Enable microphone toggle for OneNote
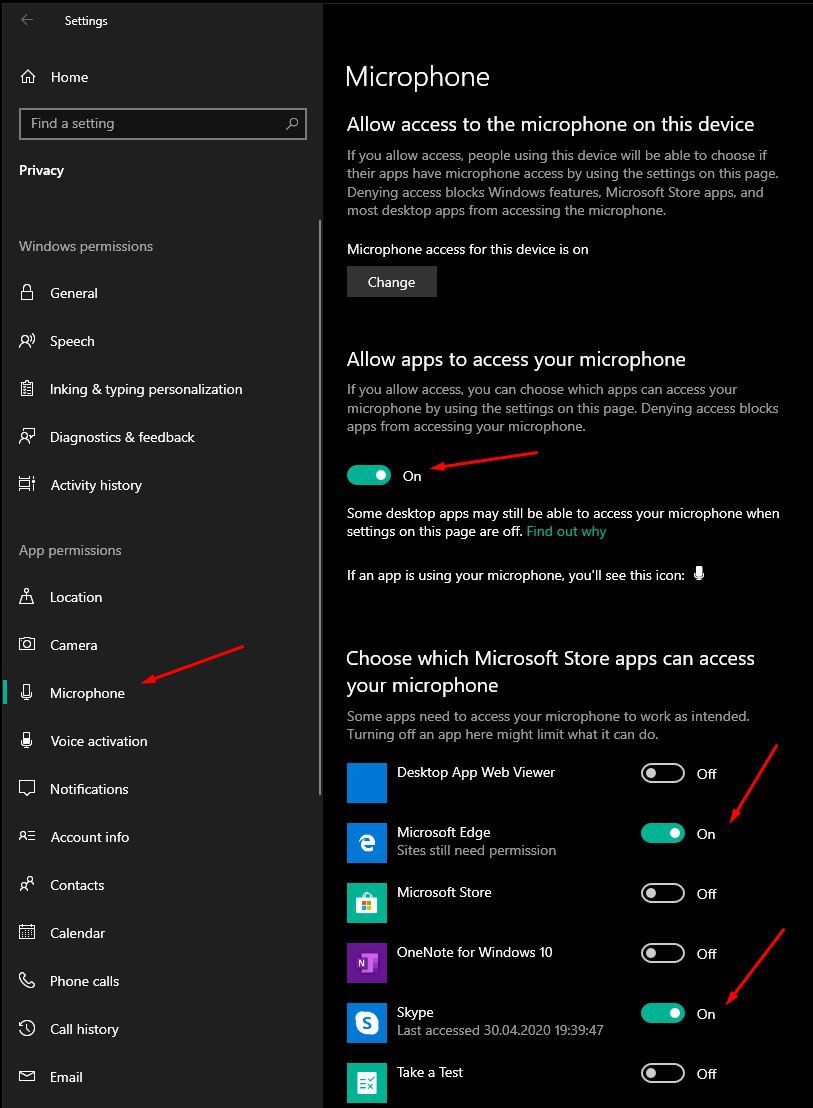The image size is (813, 1108). coord(663,953)
